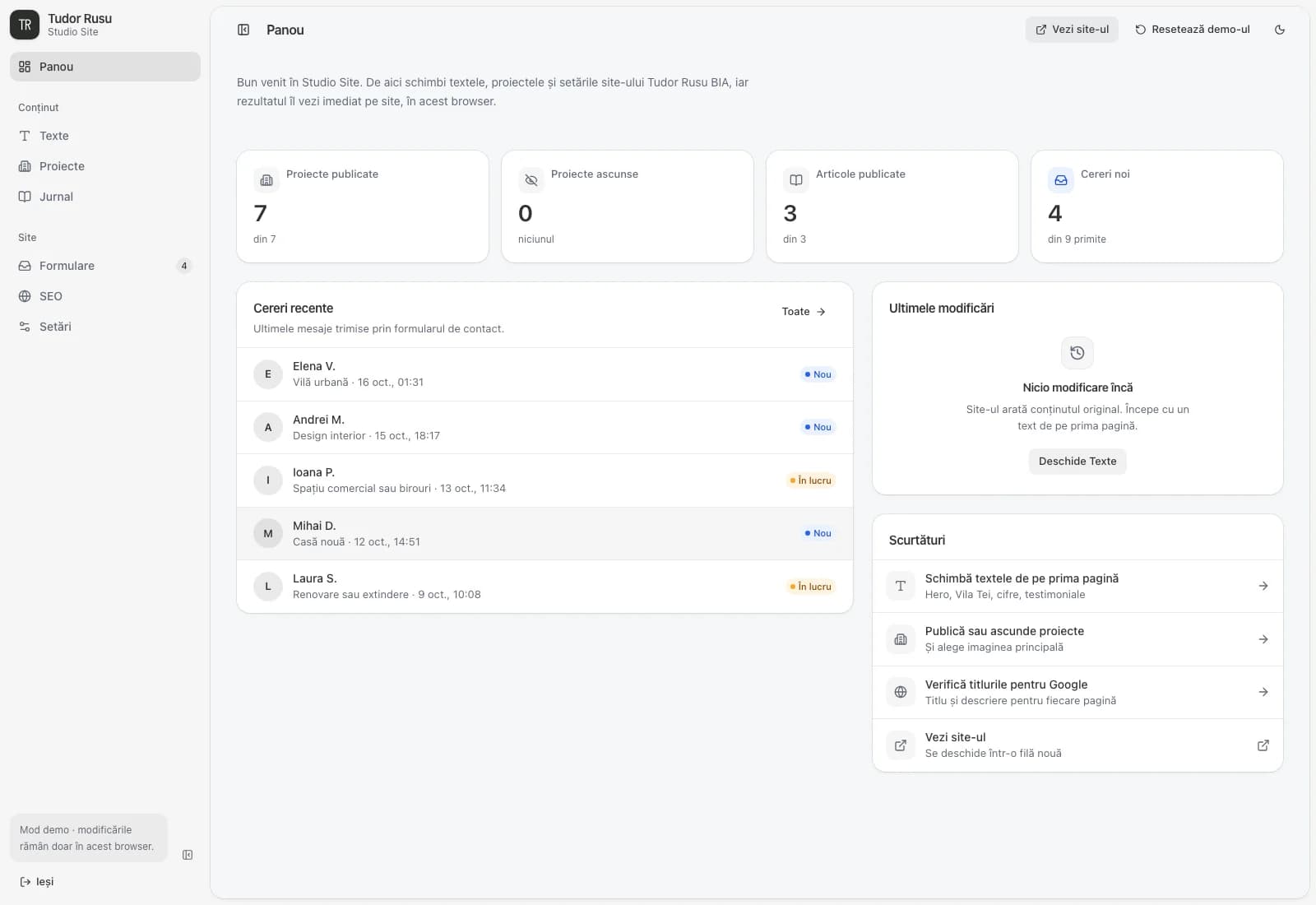
Task: Click the history clock icon in Ultimele modificări
Action: 1077,353
